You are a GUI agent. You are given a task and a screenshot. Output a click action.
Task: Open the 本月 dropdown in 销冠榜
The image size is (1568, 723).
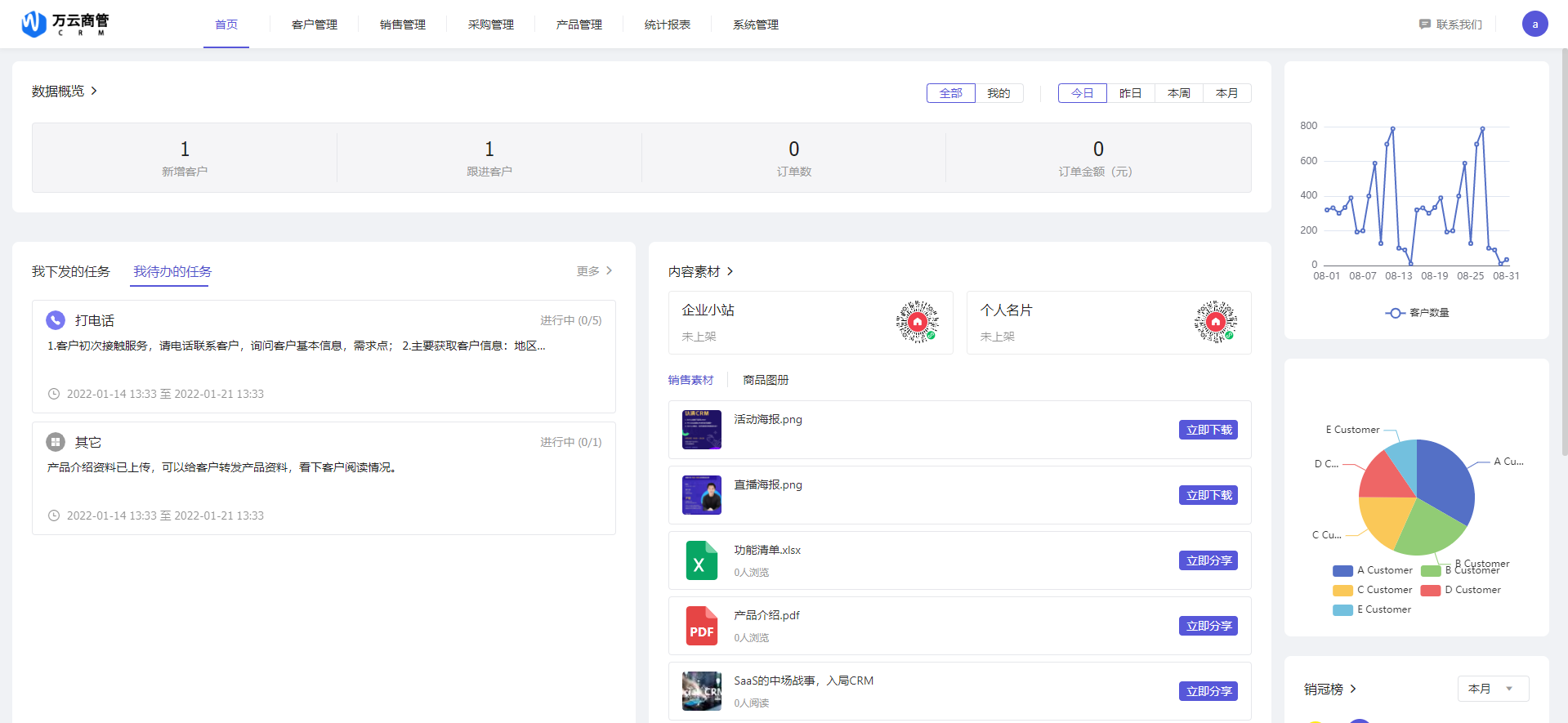point(1493,689)
